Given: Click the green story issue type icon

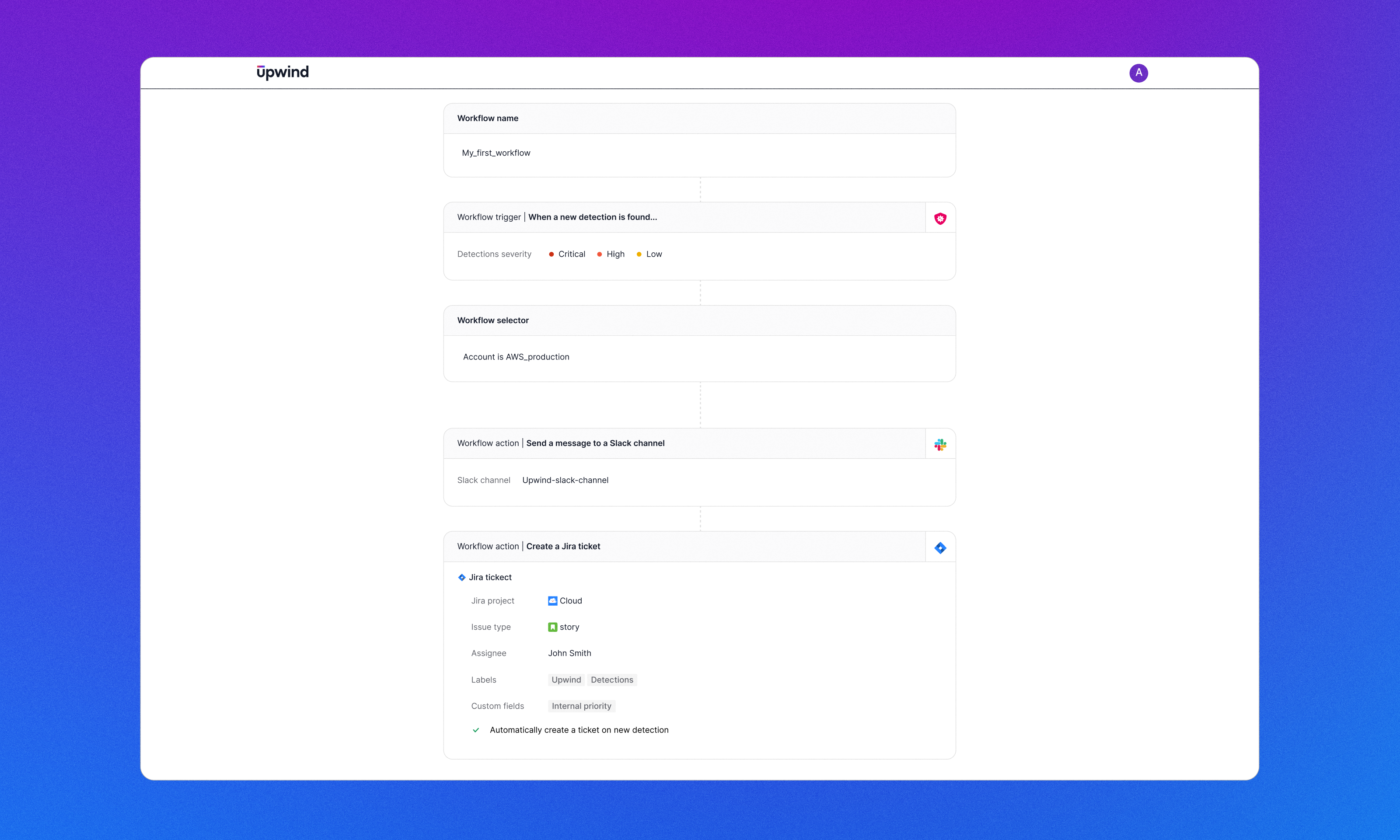Looking at the screenshot, I should [552, 627].
